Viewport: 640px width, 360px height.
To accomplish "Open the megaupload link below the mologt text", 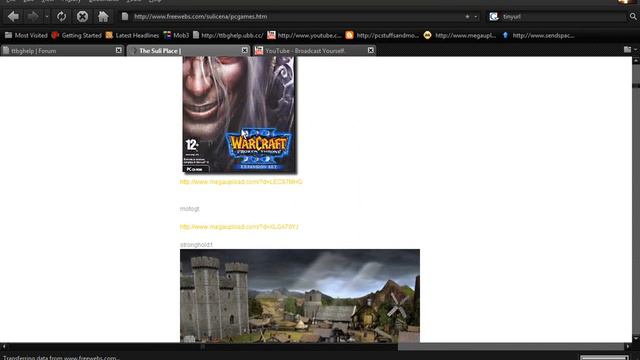I will point(239,227).
